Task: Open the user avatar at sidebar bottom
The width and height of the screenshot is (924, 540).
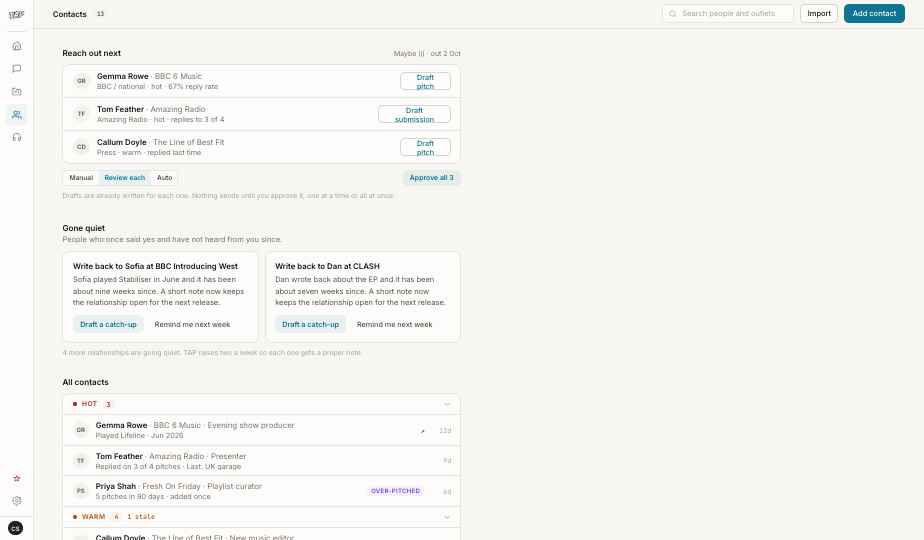Action: pyautogui.click(x=16, y=528)
